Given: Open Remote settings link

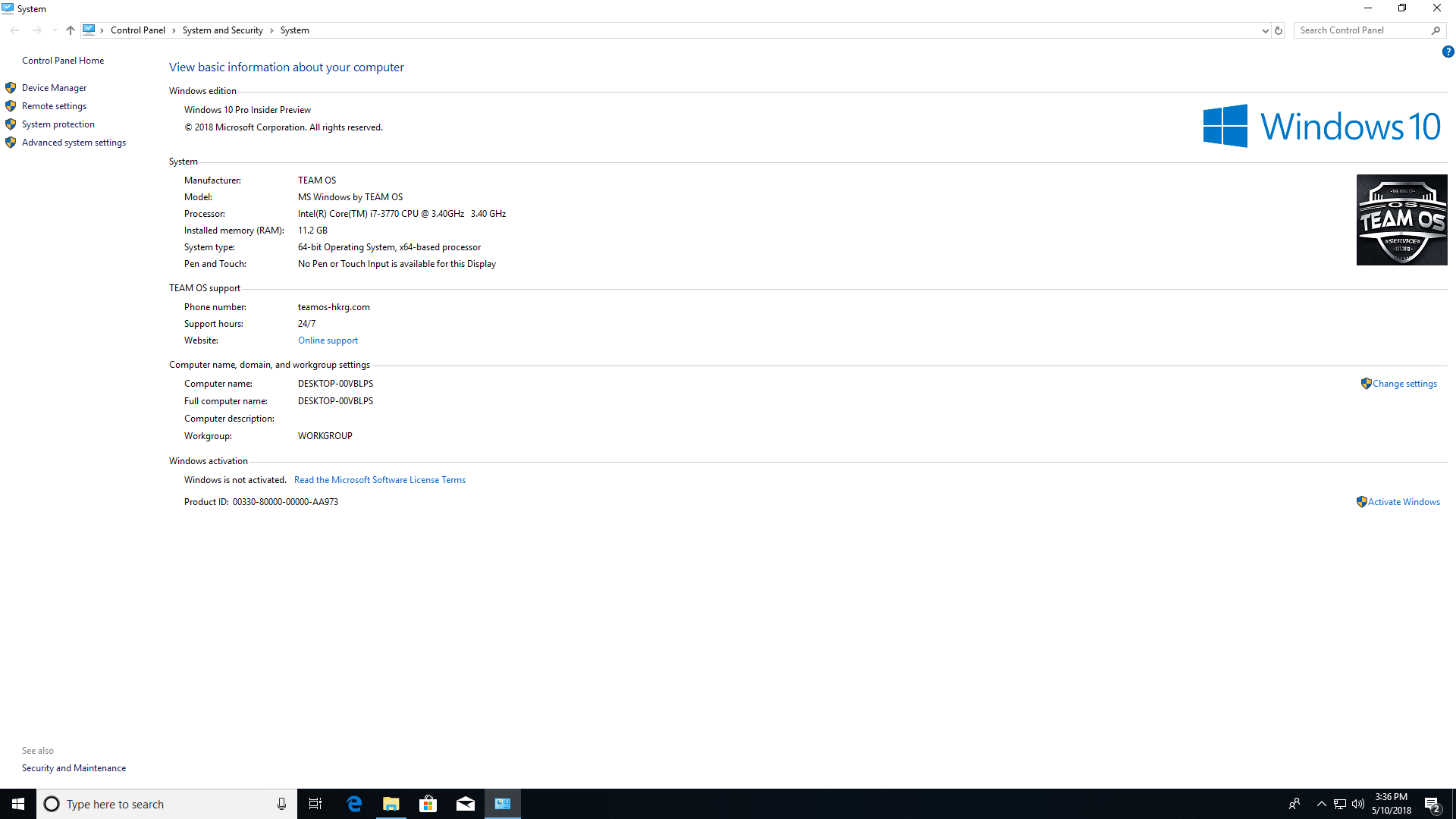Looking at the screenshot, I should point(54,106).
